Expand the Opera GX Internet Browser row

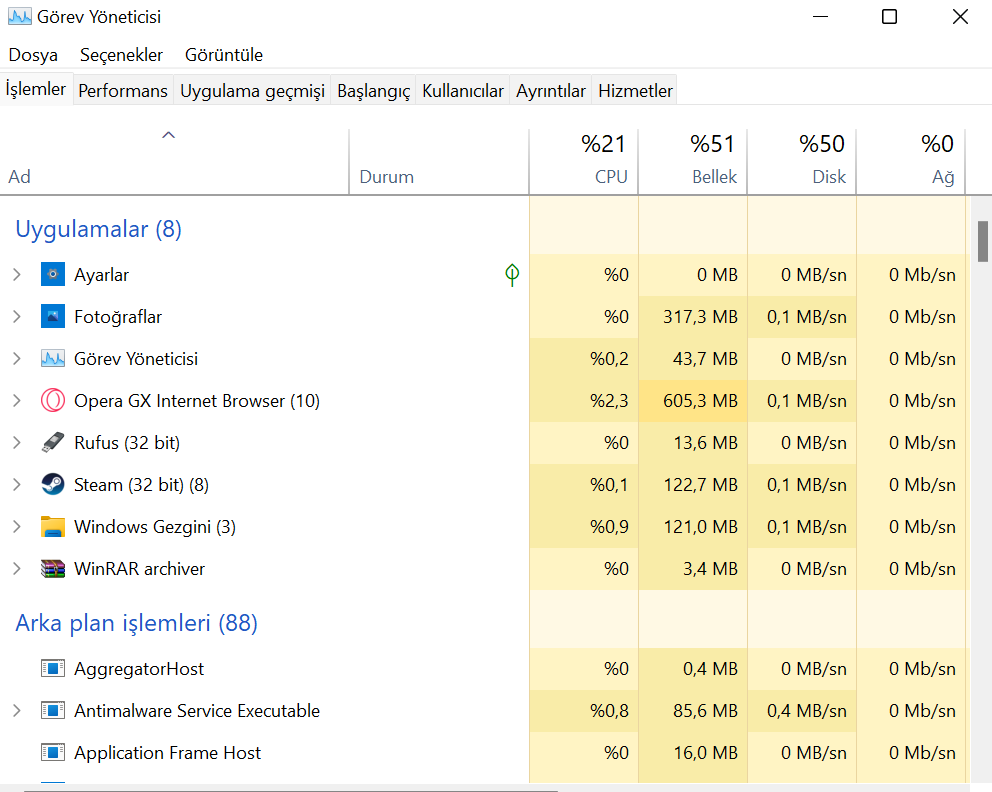tap(16, 401)
